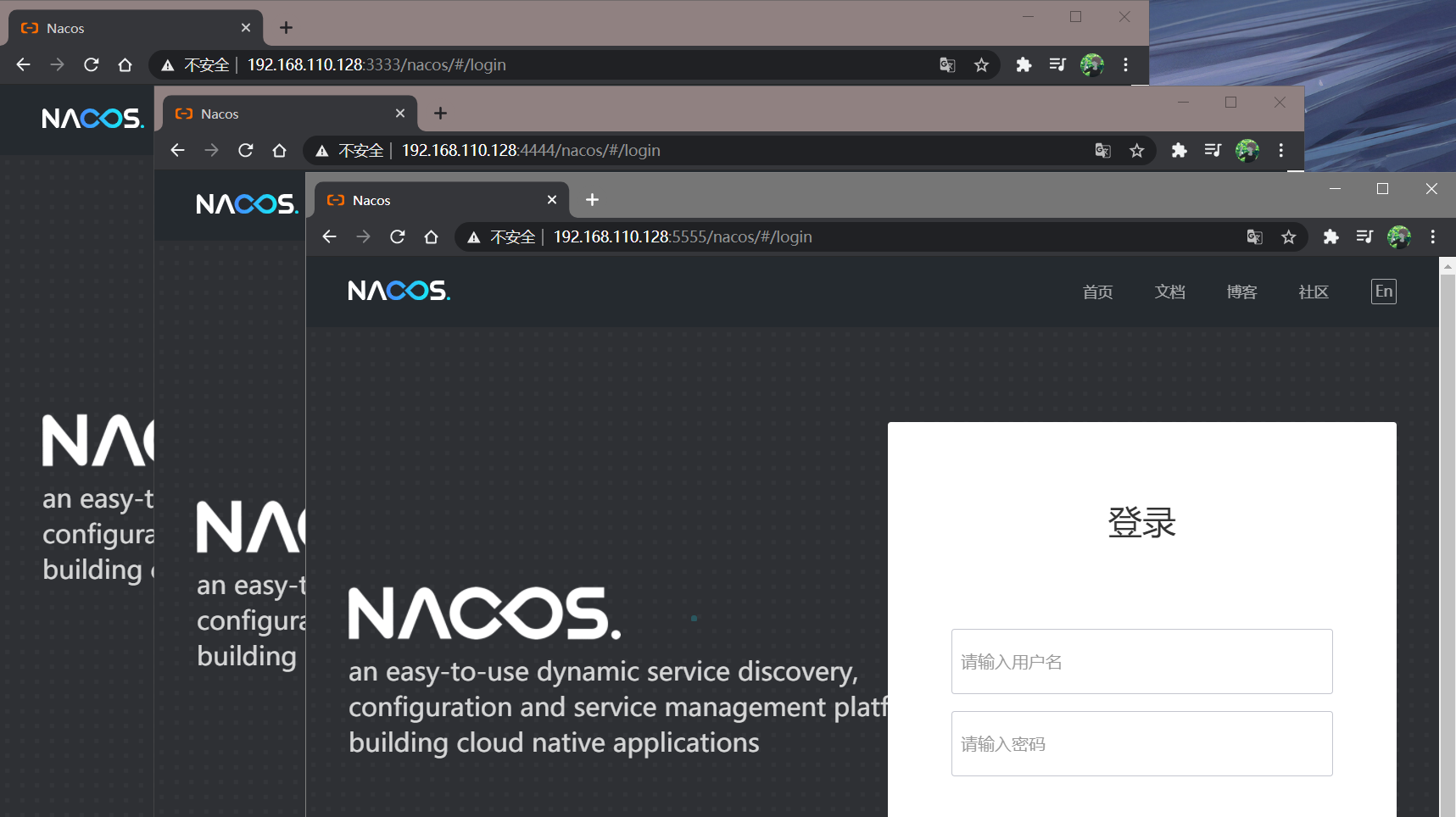Click the NACOS logo in port 3333 page header

[93, 119]
